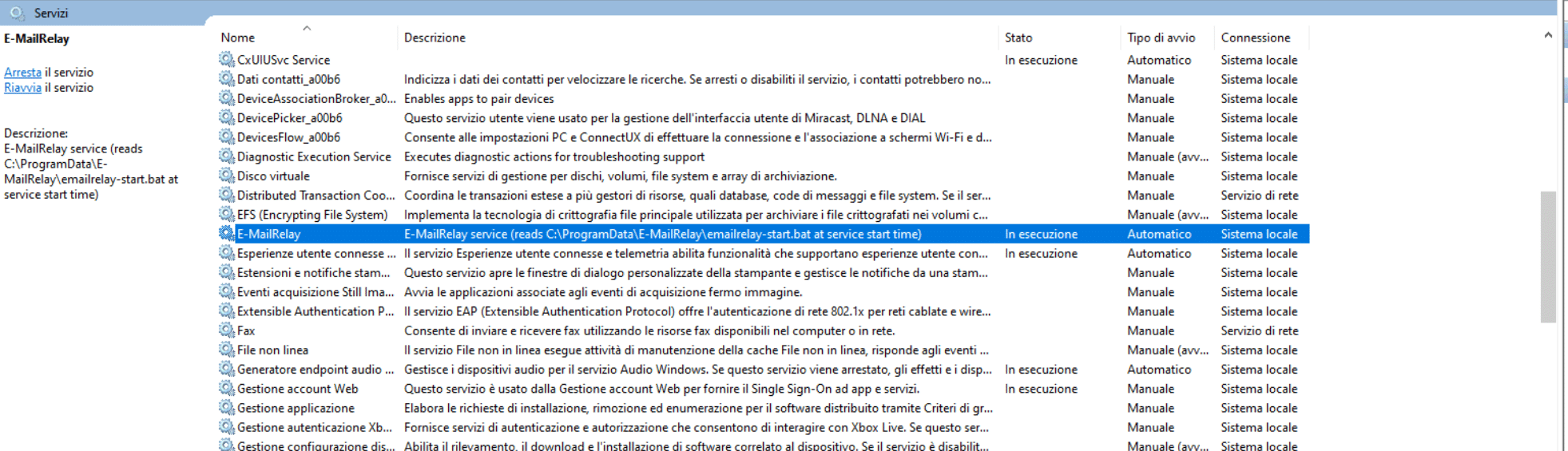Viewport: 1568px width, 451px height.
Task: Click the Gestione account Web service icon
Action: [x=227, y=389]
